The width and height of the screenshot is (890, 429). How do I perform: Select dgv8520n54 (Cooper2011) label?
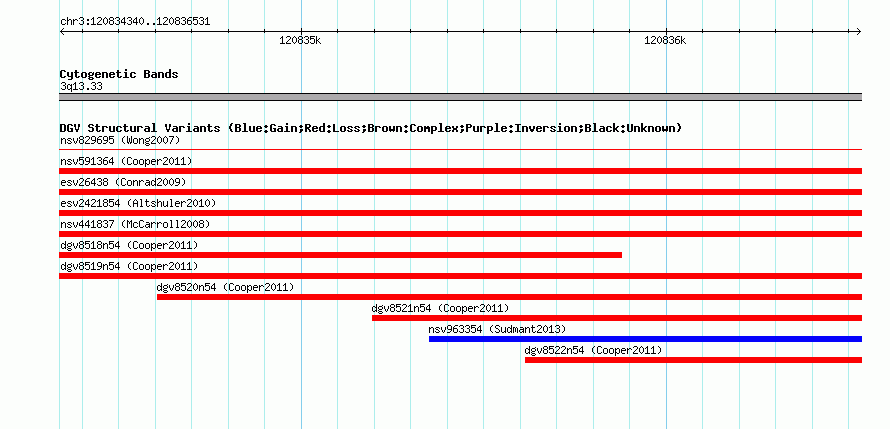click(226, 287)
